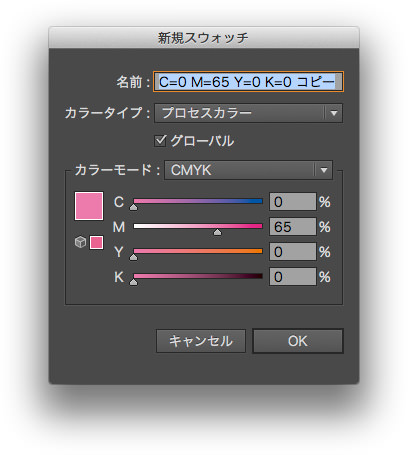Click the キャンセル button
Image resolution: width=408 pixels, height=455 pixels.
click(201, 341)
